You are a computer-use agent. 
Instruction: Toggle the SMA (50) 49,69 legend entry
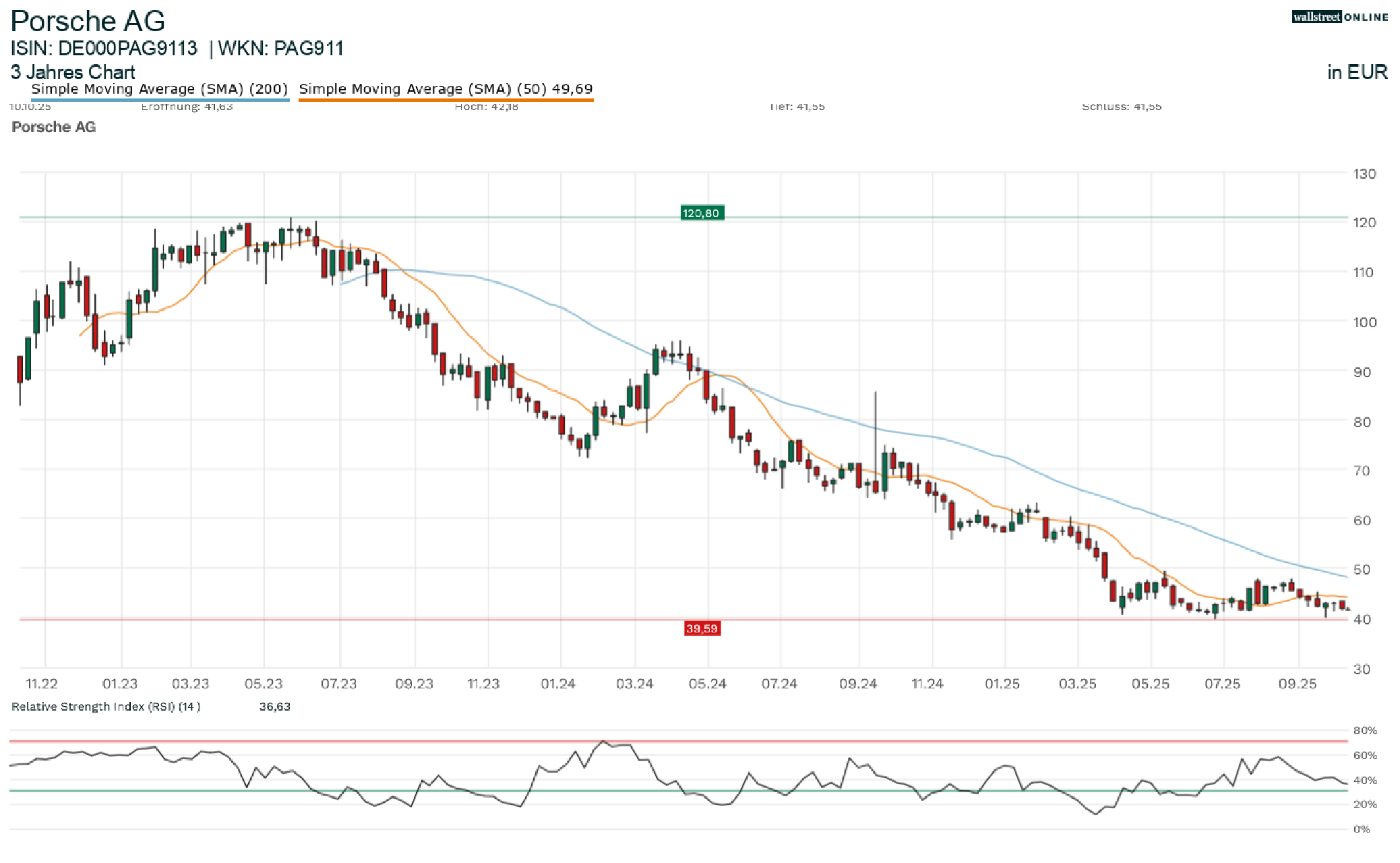coord(446,89)
